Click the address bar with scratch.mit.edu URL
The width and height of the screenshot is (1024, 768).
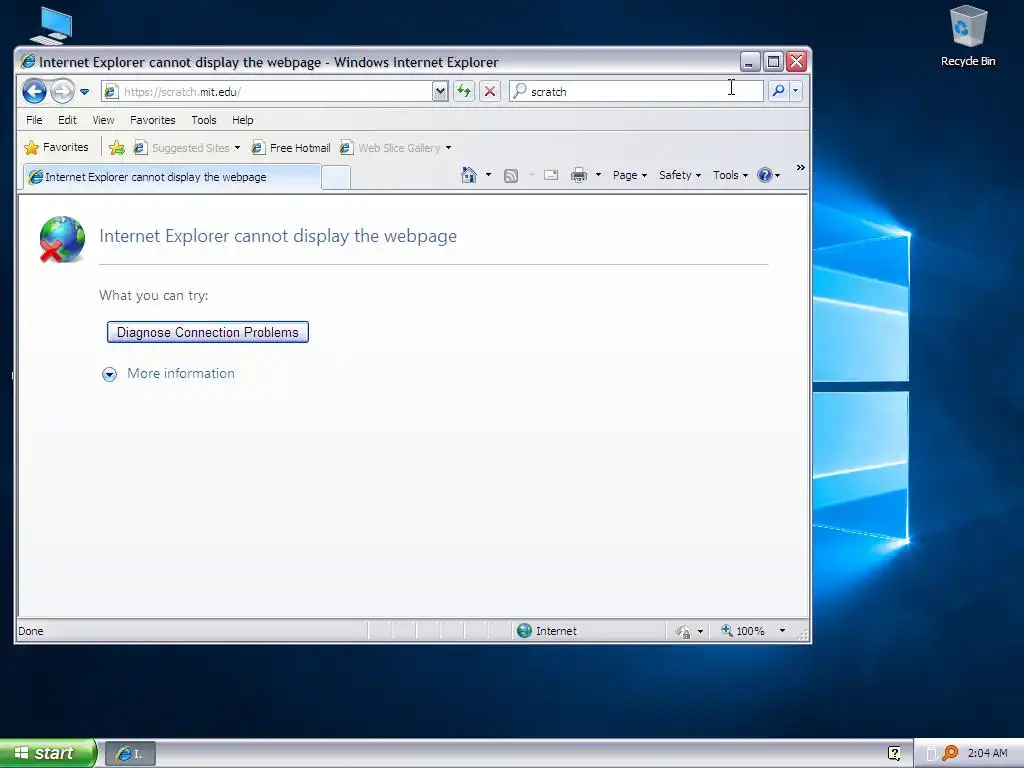pyautogui.click(x=266, y=91)
